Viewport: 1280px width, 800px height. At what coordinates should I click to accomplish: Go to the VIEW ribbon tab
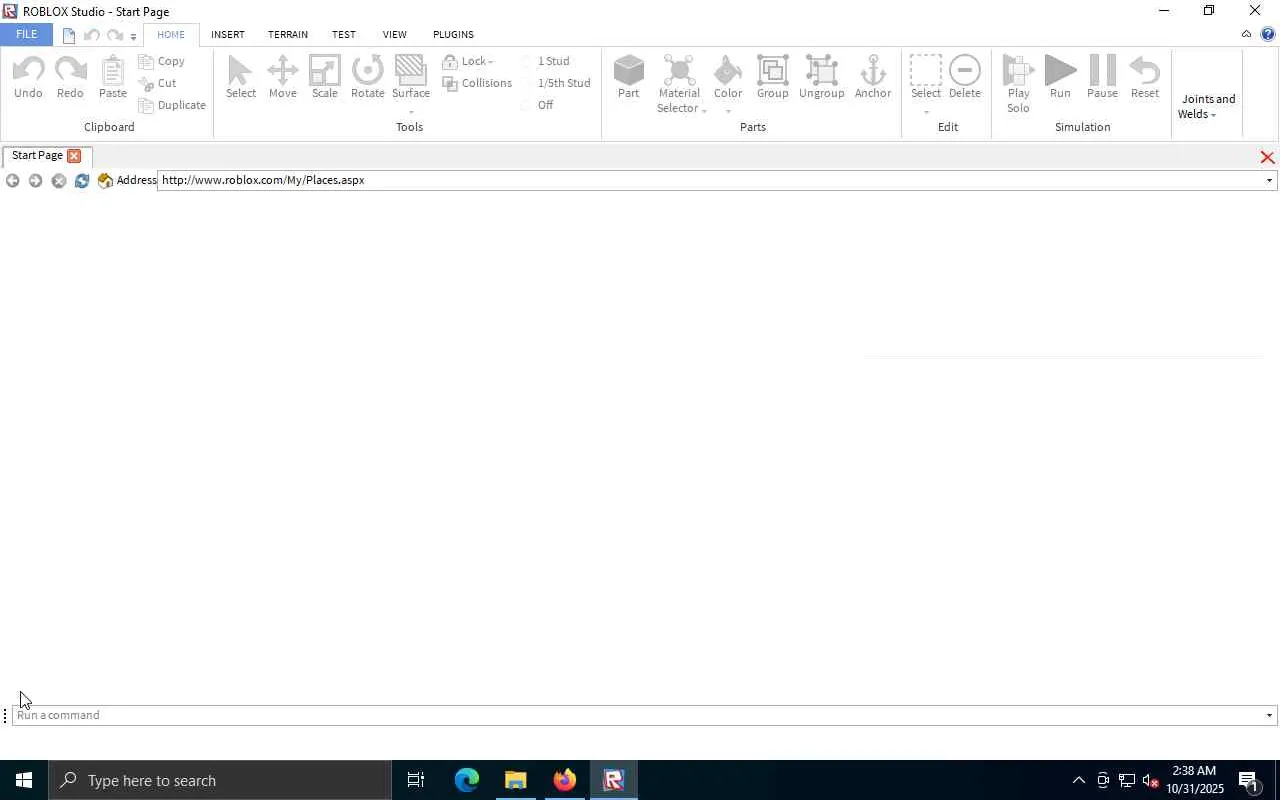tap(395, 34)
